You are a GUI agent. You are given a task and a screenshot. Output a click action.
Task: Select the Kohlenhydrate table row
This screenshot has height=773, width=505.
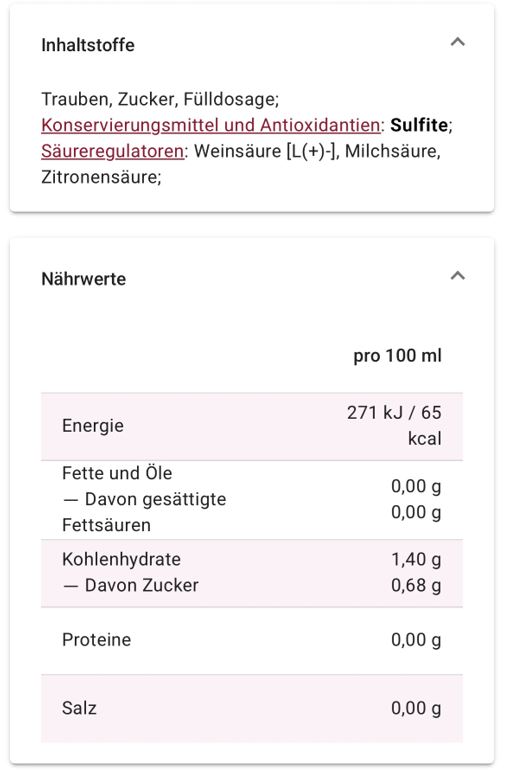click(252, 573)
